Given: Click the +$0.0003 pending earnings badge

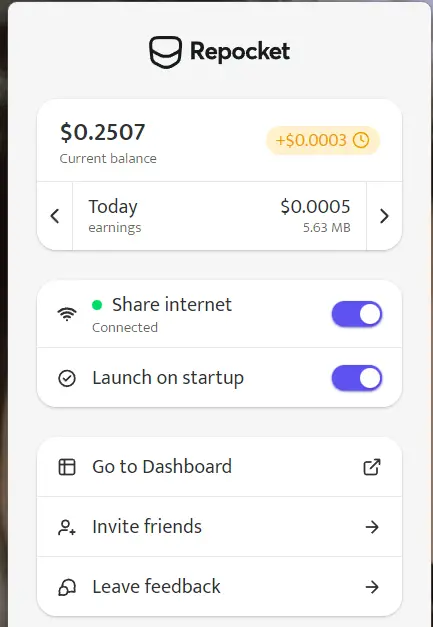Looking at the screenshot, I should [x=323, y=140].
